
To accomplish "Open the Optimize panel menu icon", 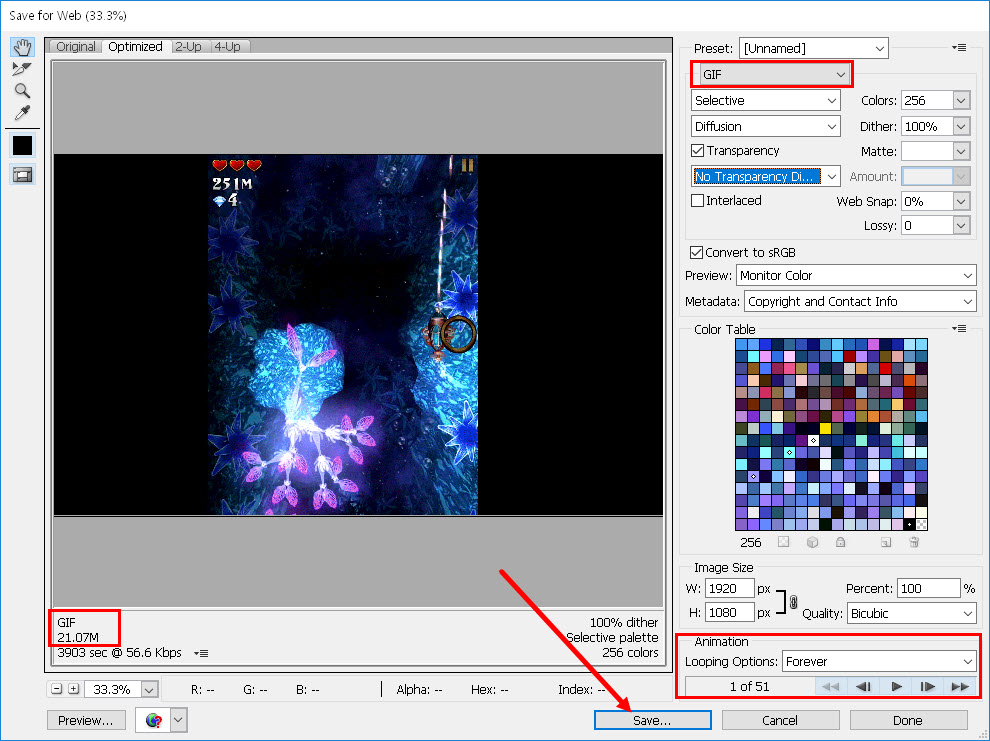I will click(959, 48).
